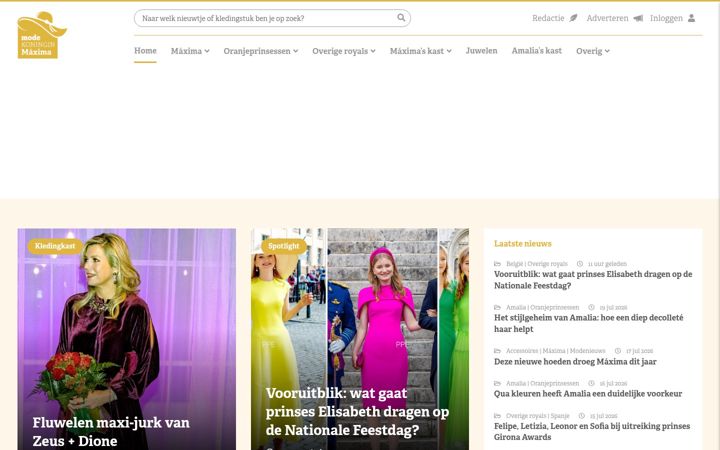This screenshot has height=450, width=720.
Task: Click the 11 uur geleden timestamp
Action: [607, 264]
